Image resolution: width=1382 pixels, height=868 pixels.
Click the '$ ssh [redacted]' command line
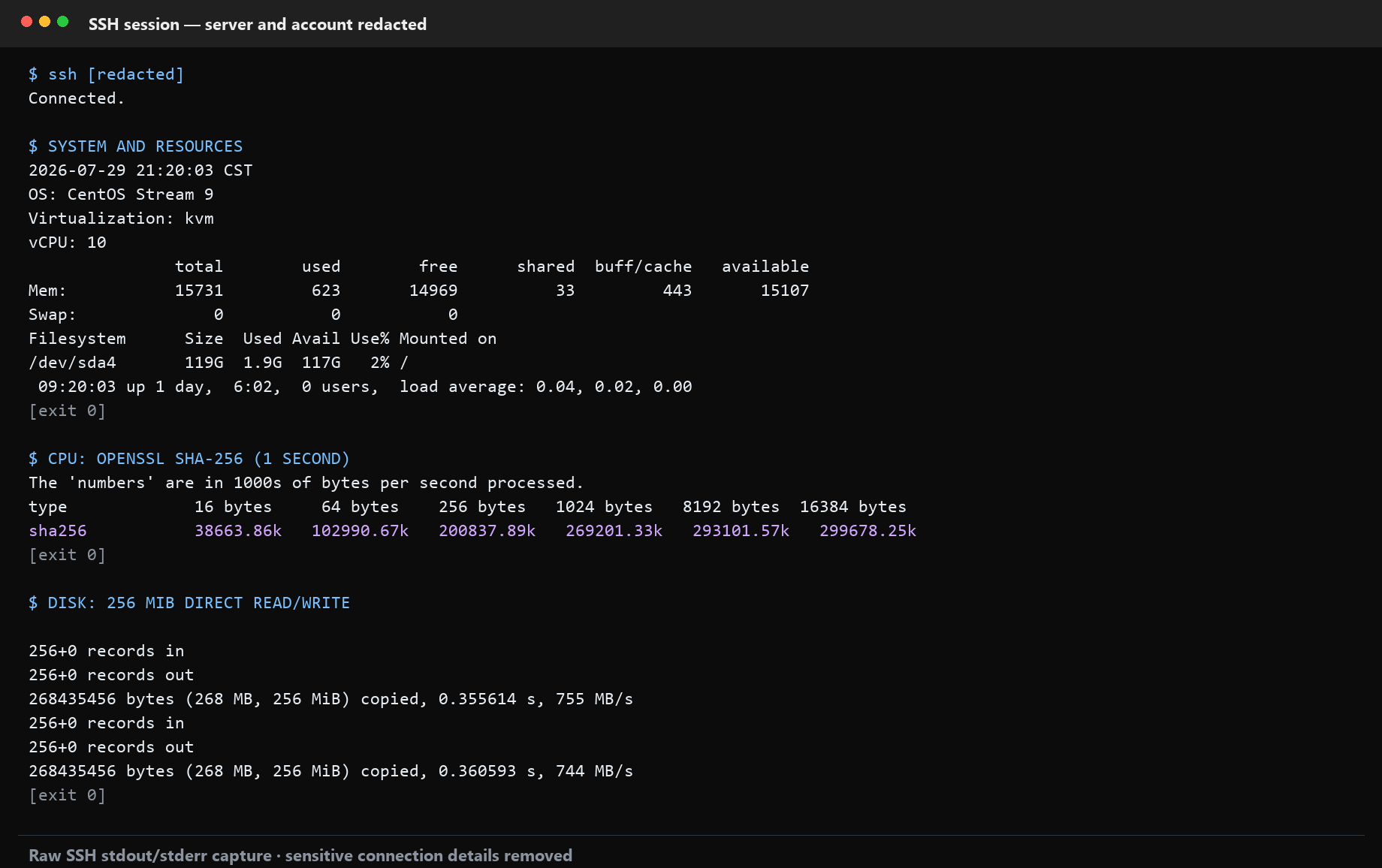pyautogui.click(x=106, y=74)
